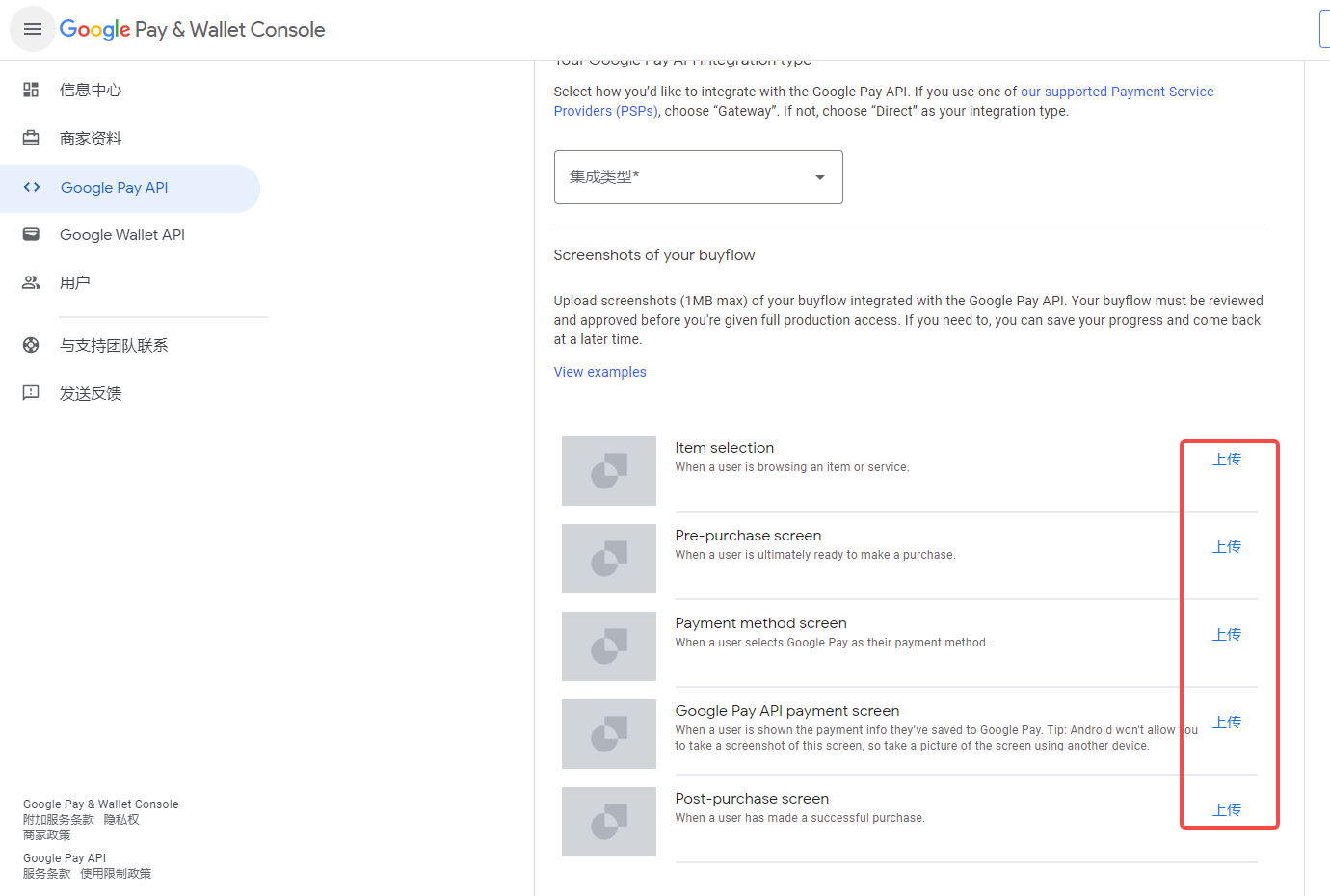Viewport: 1330px width, 896px height.
Task: Click the 'Payment method screen' row title
Action: (761, 623)
